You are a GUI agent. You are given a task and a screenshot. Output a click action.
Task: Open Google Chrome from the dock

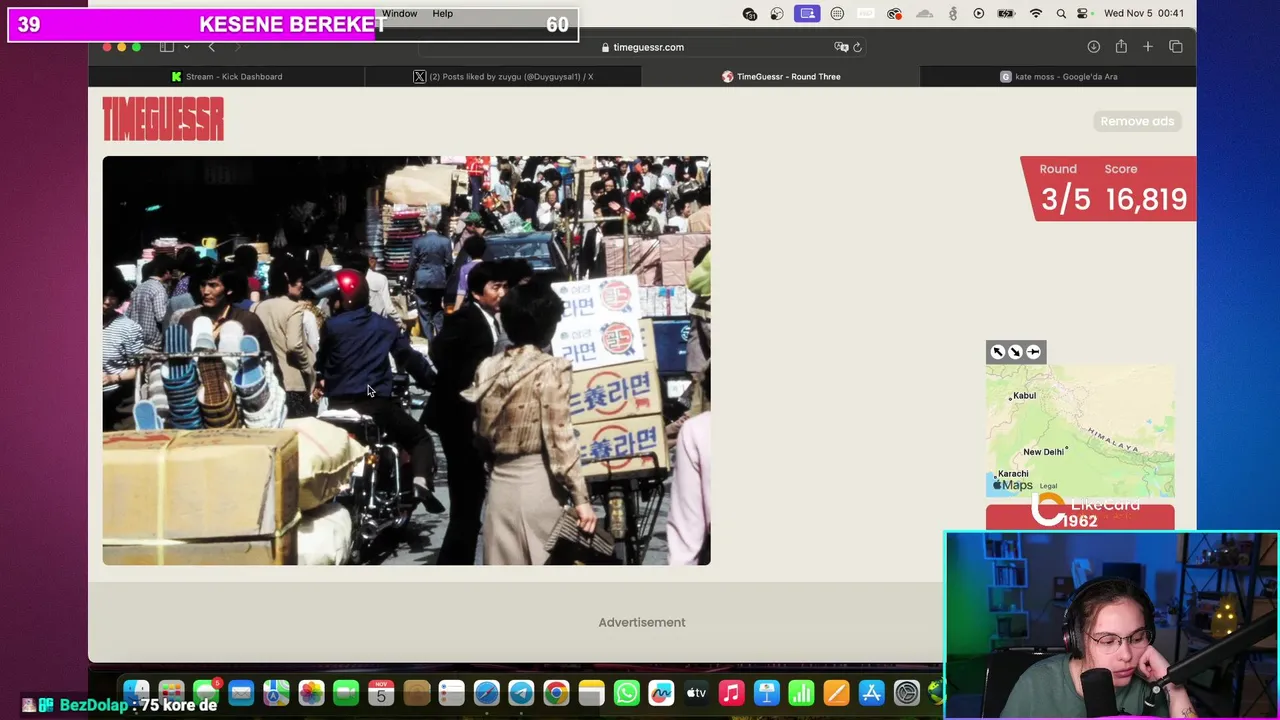[x=556, y=692]
